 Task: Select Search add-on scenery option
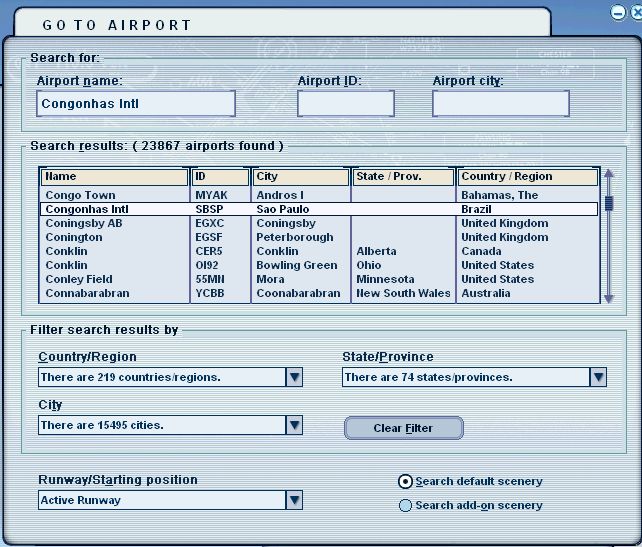click(x=405, y=506)
